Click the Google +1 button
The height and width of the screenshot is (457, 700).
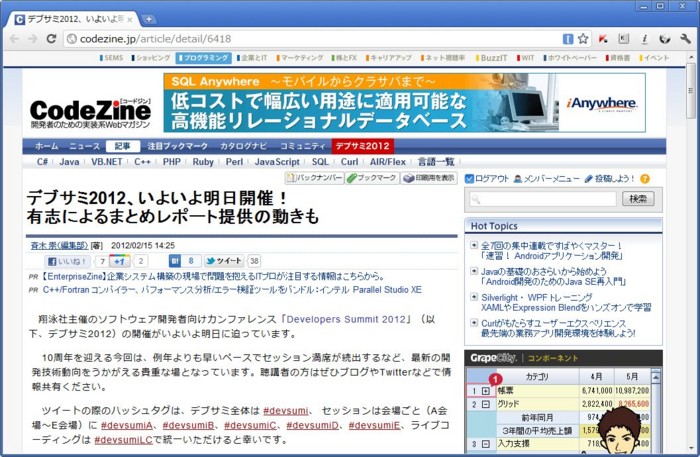tap(120, 262)
